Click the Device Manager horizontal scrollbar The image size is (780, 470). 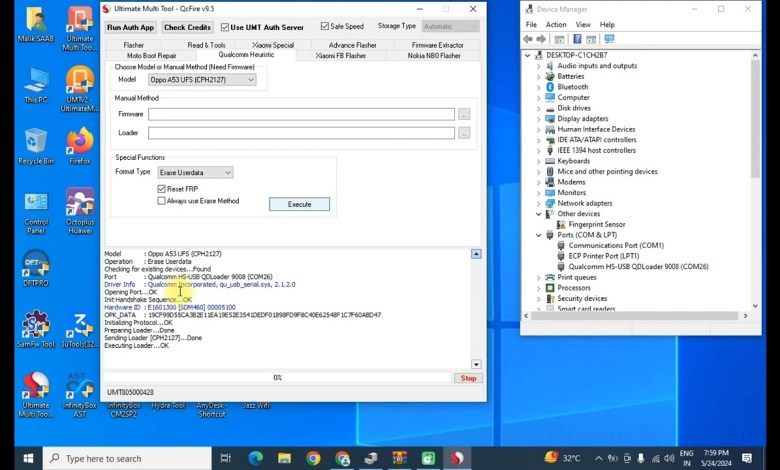coord(635,316)
